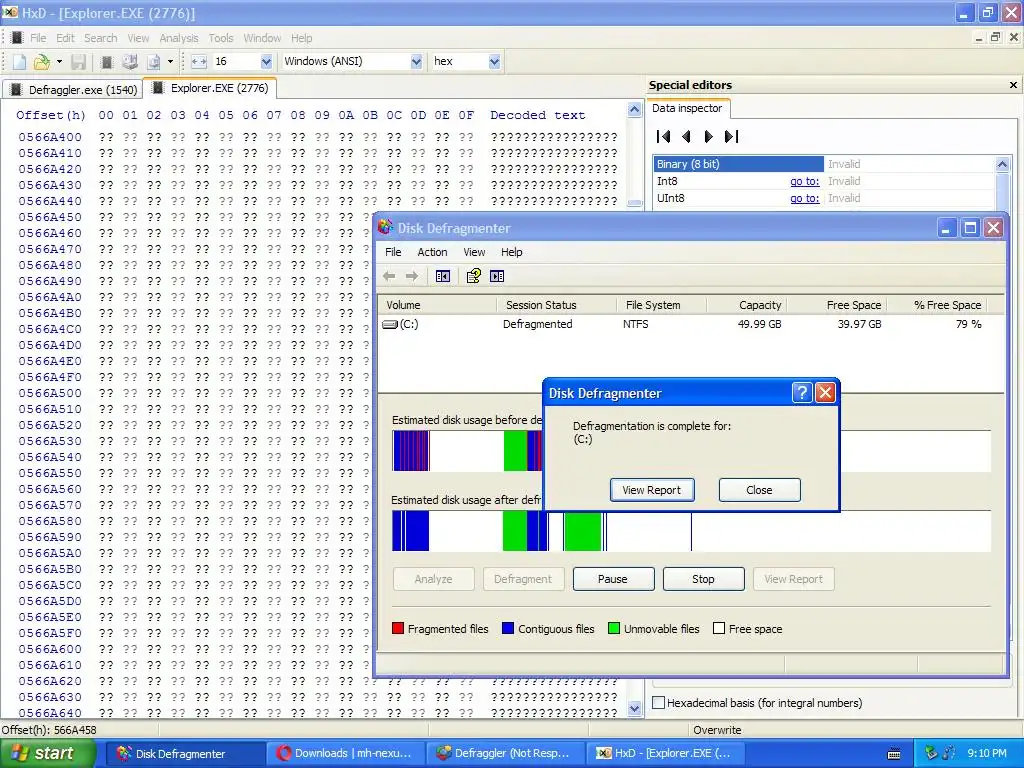Switch to the Downloads browser taskbar button
This screenshot has height=768, width=1024.
345,754
